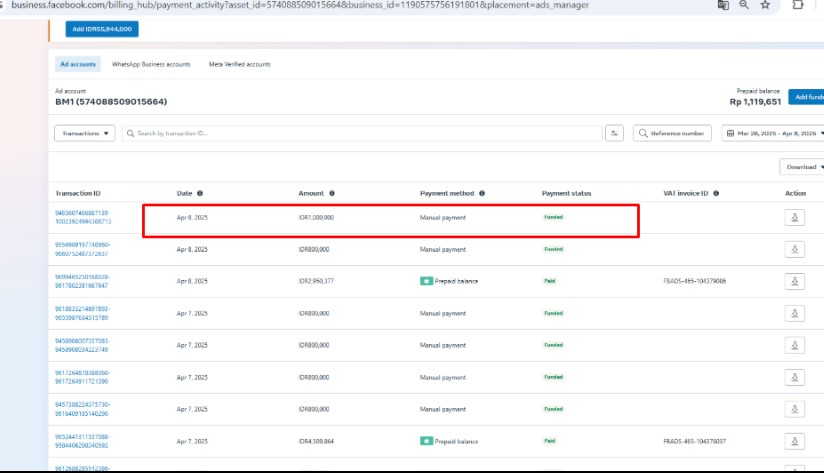The image size is (824, 473).
Task: Click the VAT invoice ID info icon
Action: pos(716,193)
